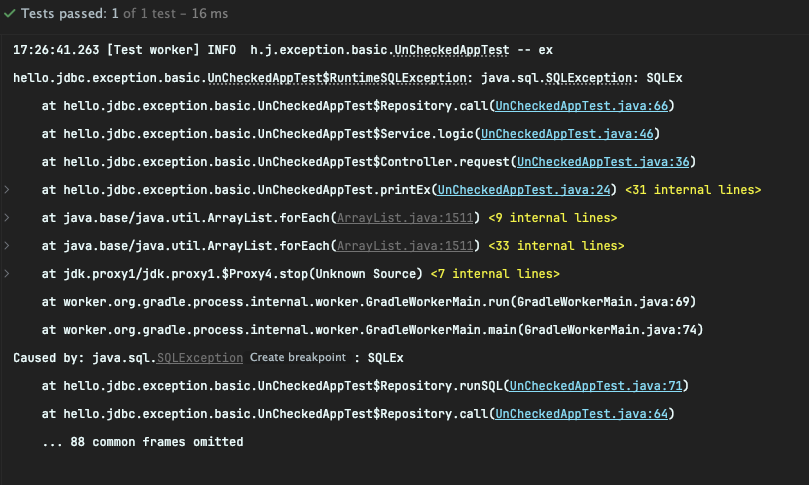The image size is (809, 485).
Task: Click the Create breakpoint button
Action: coord(298,357)
